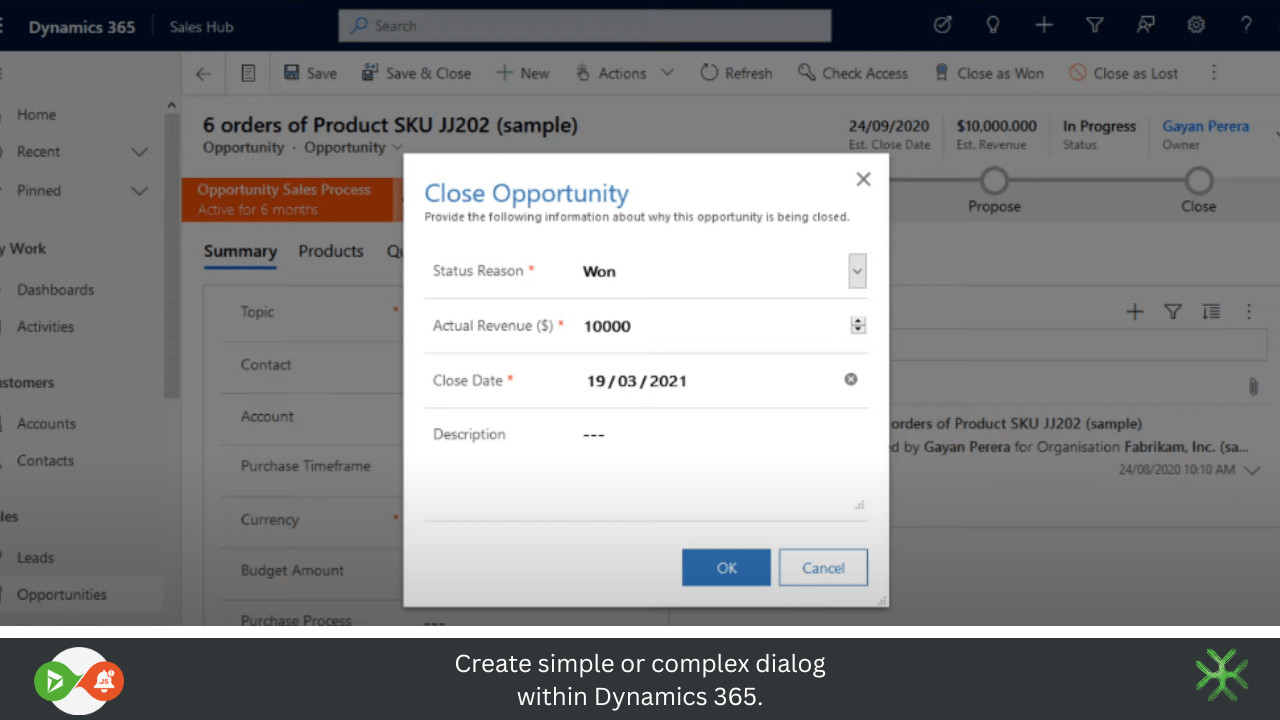Click the In Progress status
1280x720 pixels.
click(1099, 126)
